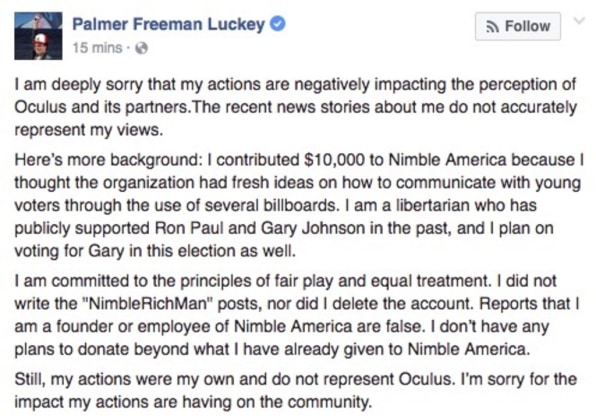Image resolution: width=596 pixels, height=416 pixels.
Task: Visit the Palmer Freeman Luckey profile link
Action: 168,24
